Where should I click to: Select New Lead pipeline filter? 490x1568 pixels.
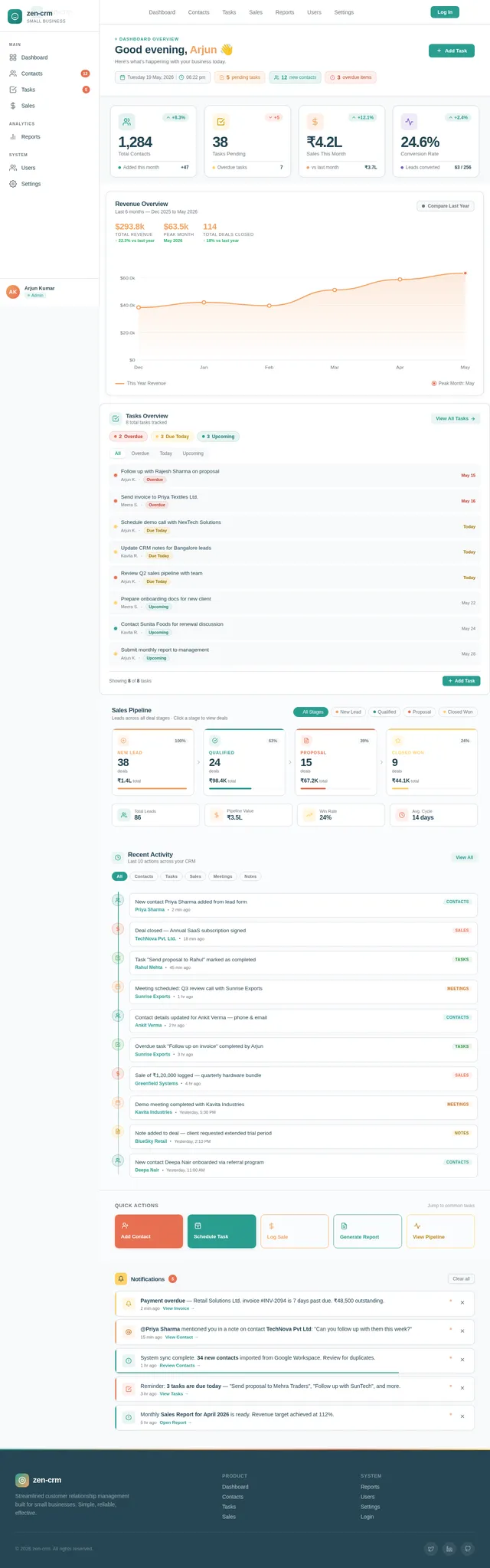(x=348, y=712)
